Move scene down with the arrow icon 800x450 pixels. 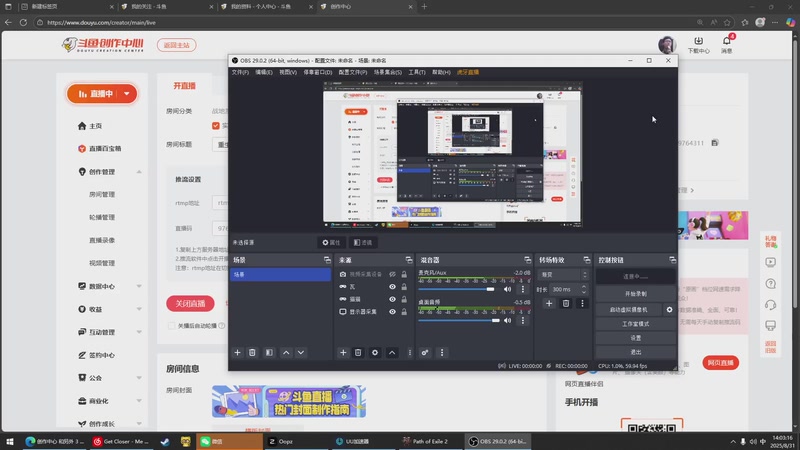pos(301,353)
